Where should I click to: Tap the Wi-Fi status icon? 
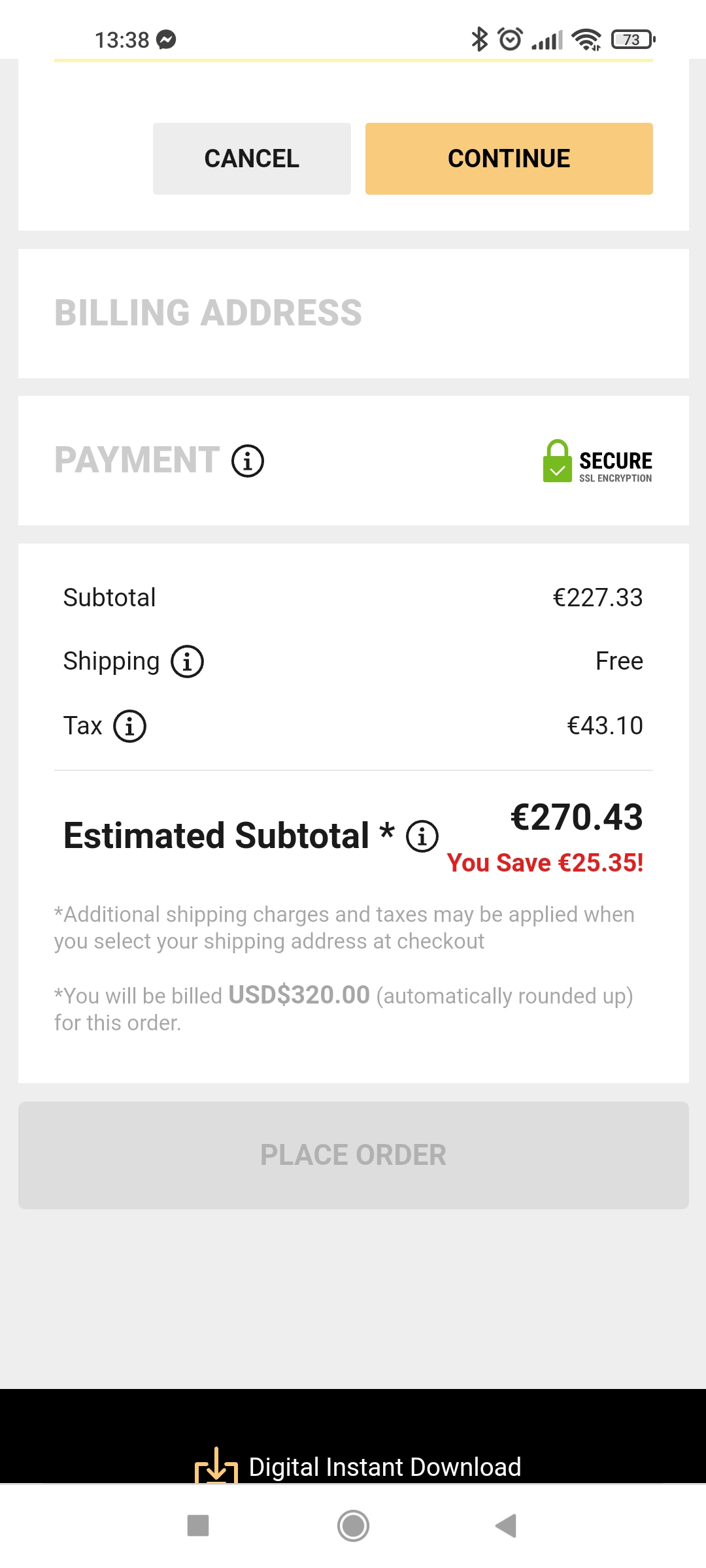586,40
